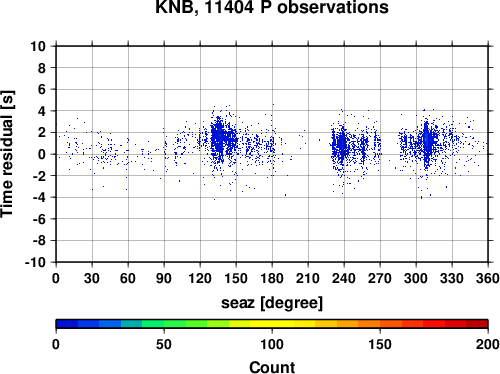Click the dark blue end of the colorbar

click(x=67, y=324)
